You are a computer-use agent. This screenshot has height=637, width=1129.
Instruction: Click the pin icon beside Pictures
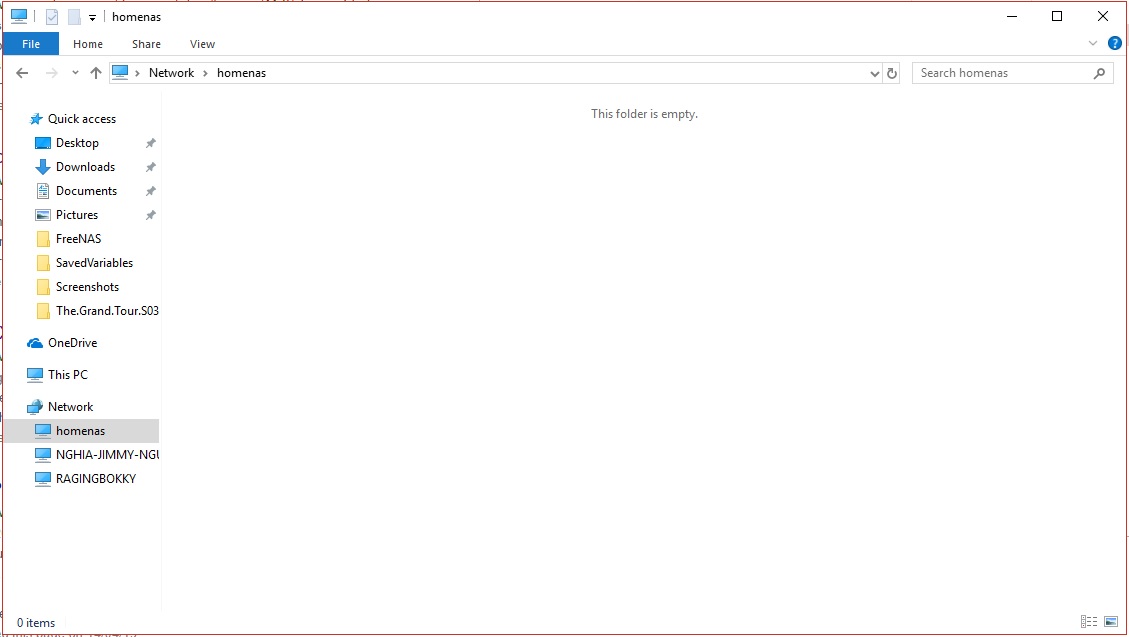tap(150, 215)
